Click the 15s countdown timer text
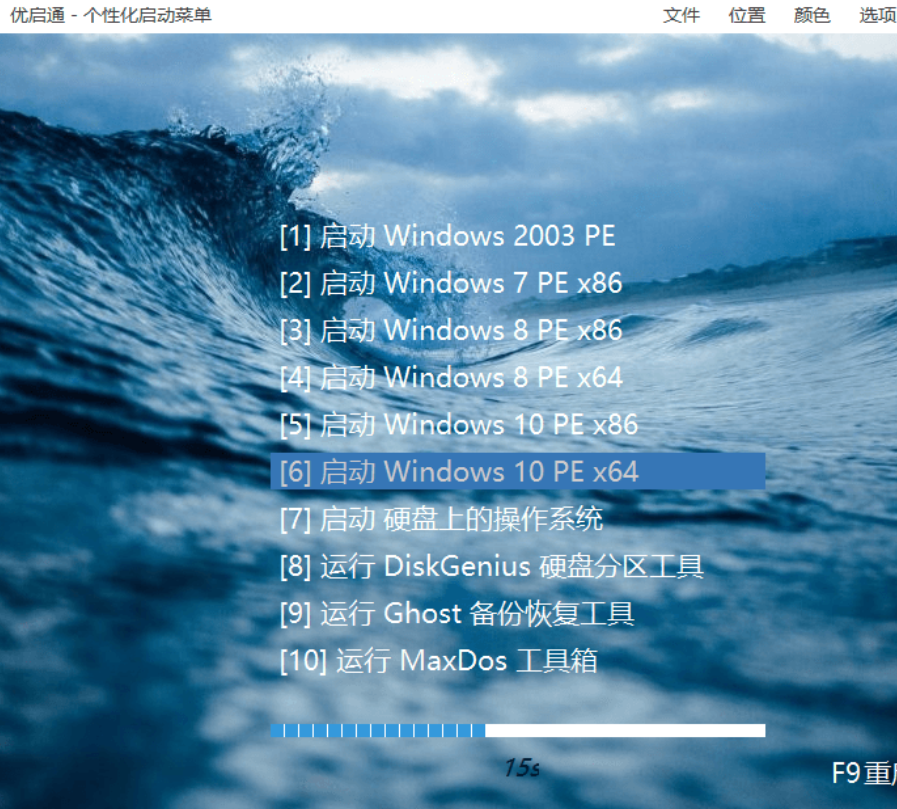This screenshot has width=897, height=809. click(x=522, y=768)
